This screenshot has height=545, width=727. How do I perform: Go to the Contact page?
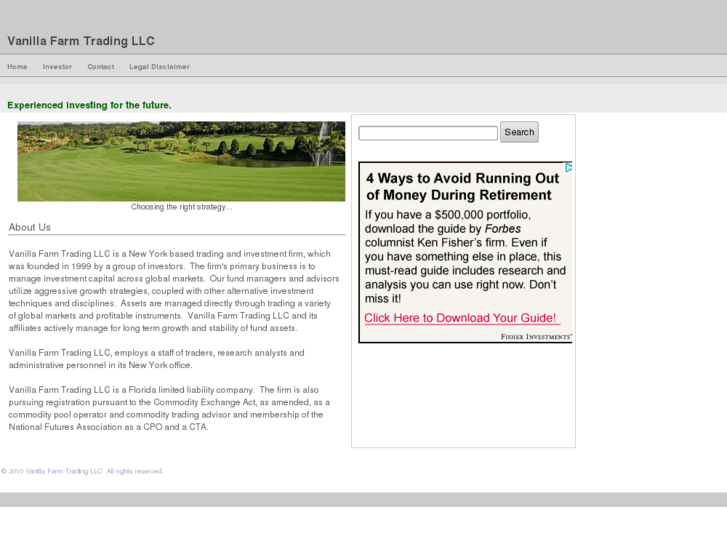click(101, 67)
